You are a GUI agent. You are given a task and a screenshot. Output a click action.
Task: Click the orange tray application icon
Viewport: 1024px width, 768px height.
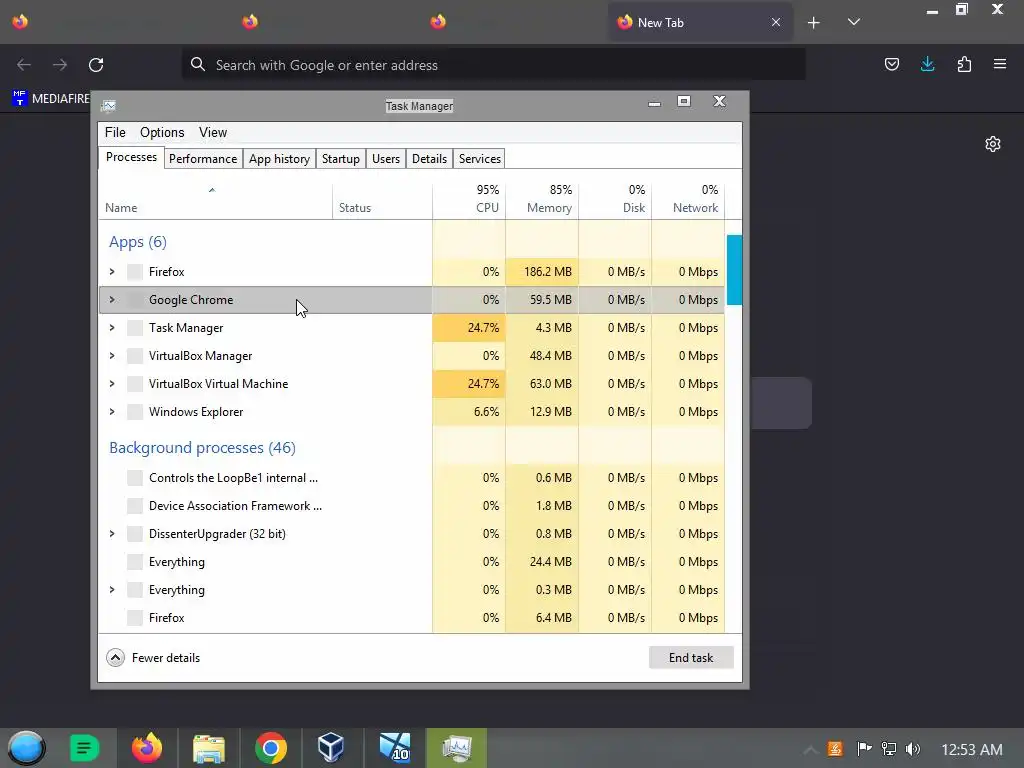(835, 749)
